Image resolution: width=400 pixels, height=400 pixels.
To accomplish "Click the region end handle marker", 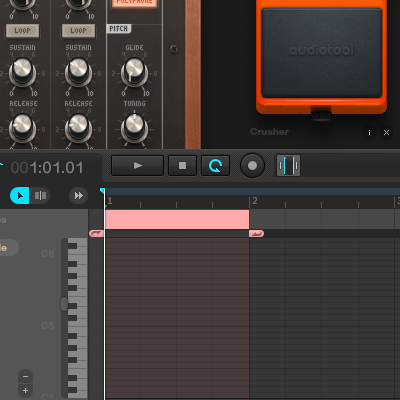I will point(256,234).
